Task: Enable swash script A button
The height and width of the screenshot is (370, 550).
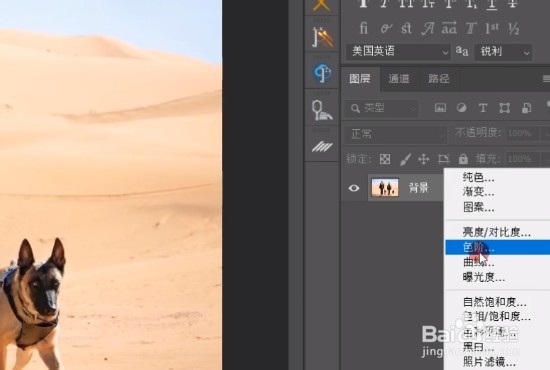Action: [x=428, y=28]
